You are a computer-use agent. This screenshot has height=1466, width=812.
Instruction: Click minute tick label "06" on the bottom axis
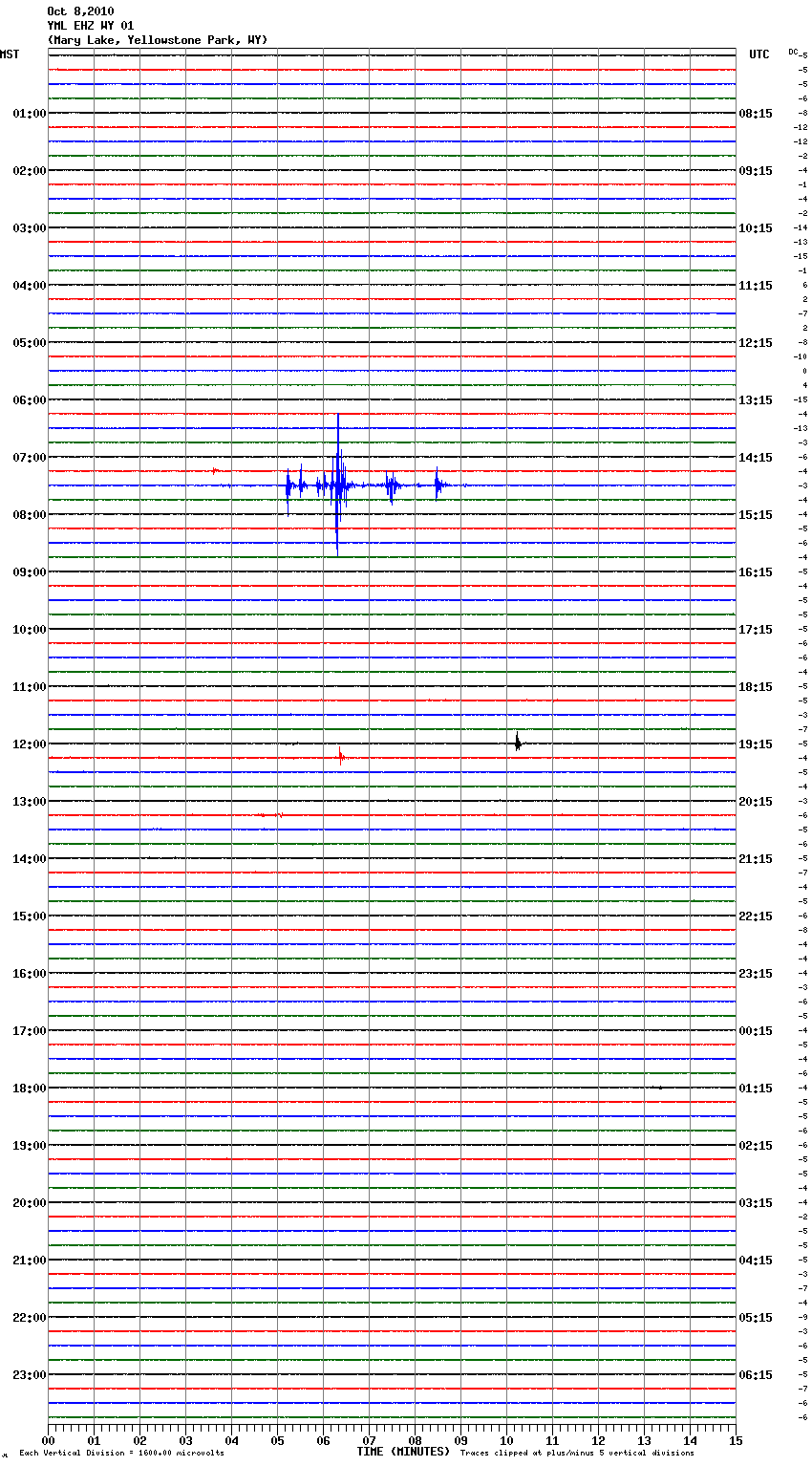tap(323, 1440)
